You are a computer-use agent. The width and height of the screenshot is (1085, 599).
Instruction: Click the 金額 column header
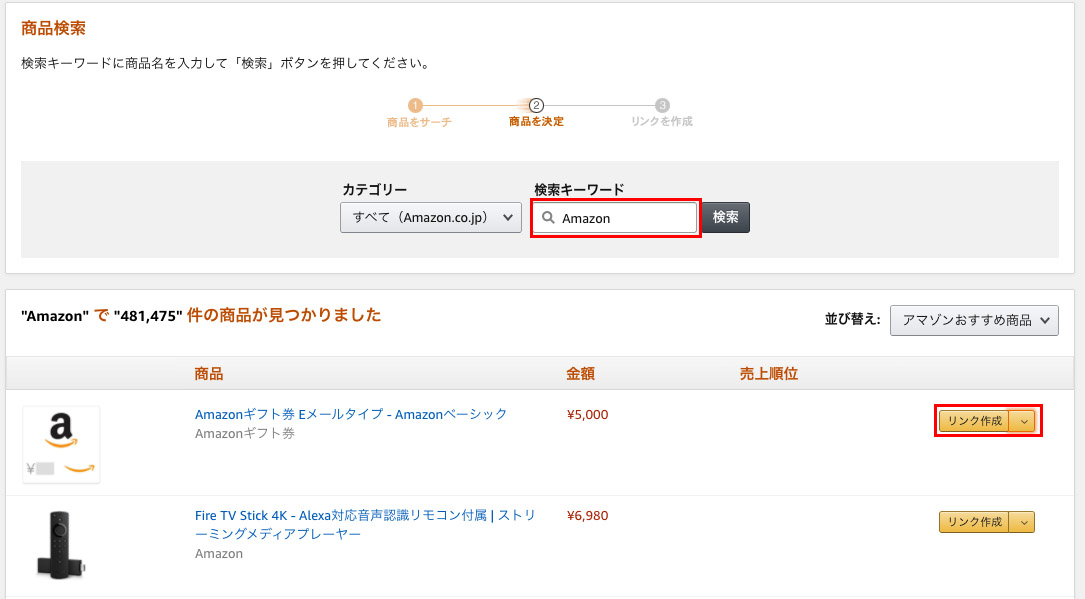pos(580,374)
